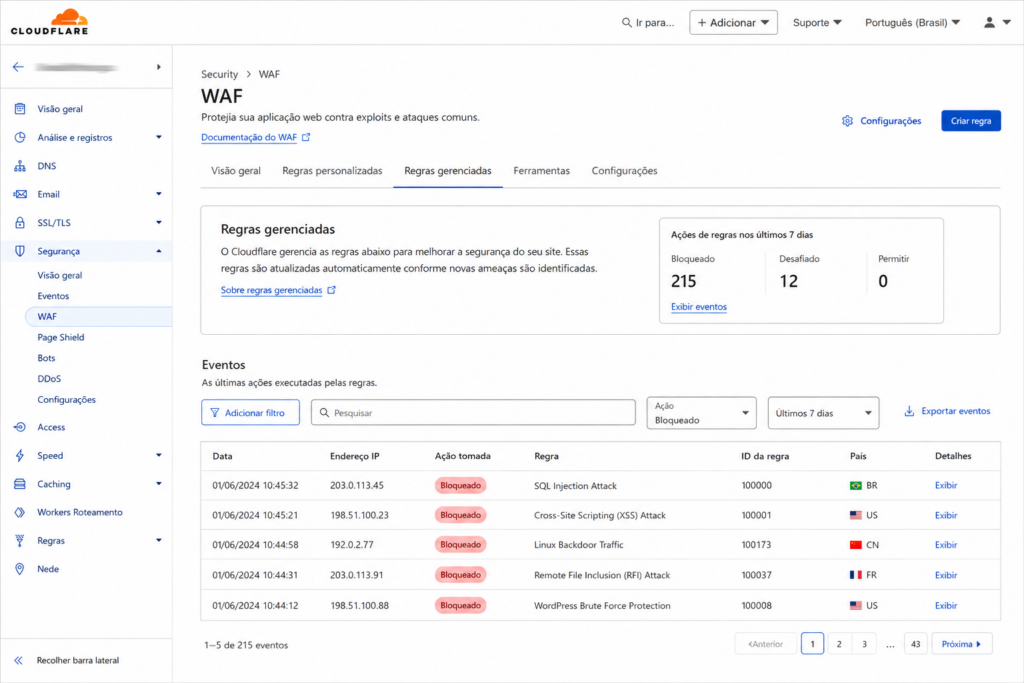Screen dimensions: 1024x683
Task: Click the Workers Roteamento diamond icon
Action: (x=20, y=513)
